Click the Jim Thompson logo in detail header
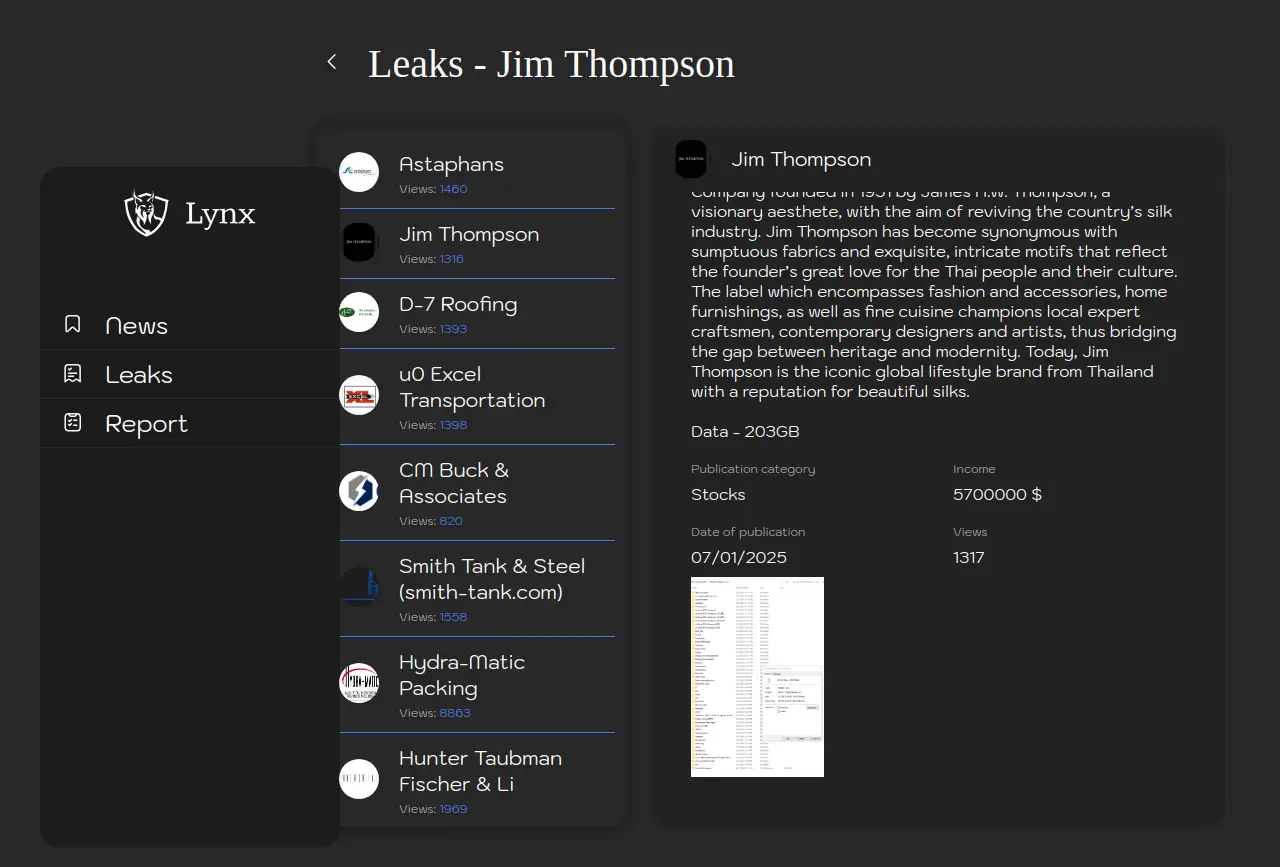1280x867 pixels. point(691,159)
